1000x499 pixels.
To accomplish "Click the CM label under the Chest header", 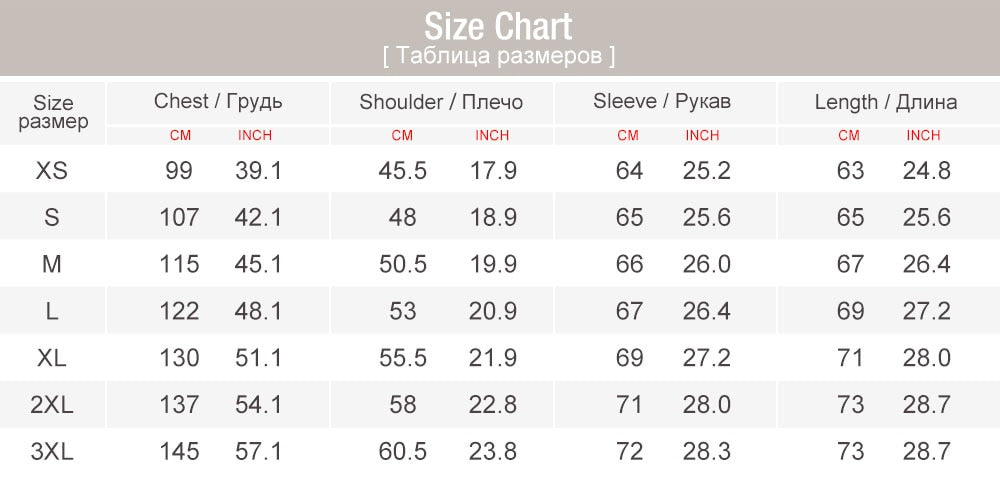I will (x=180, y=135).
